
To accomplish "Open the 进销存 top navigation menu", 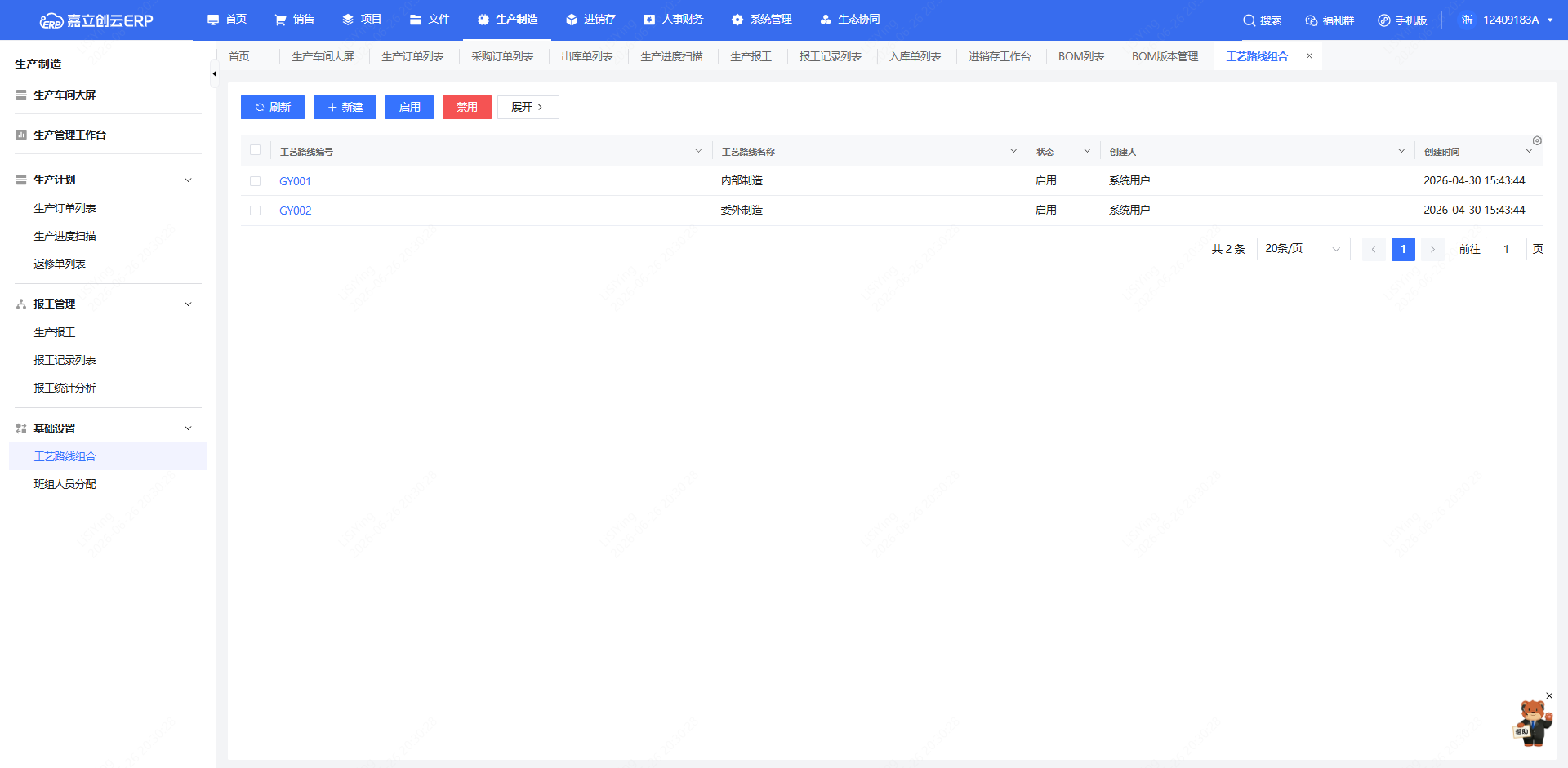I will click(x=590, y=20).
